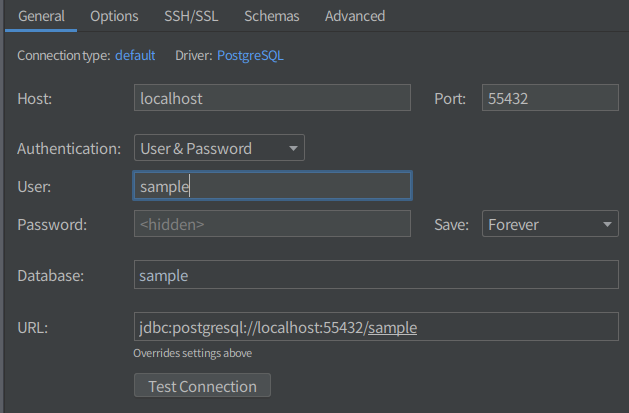
Task: Open the Options tab
Action: [x=114, y=16]
